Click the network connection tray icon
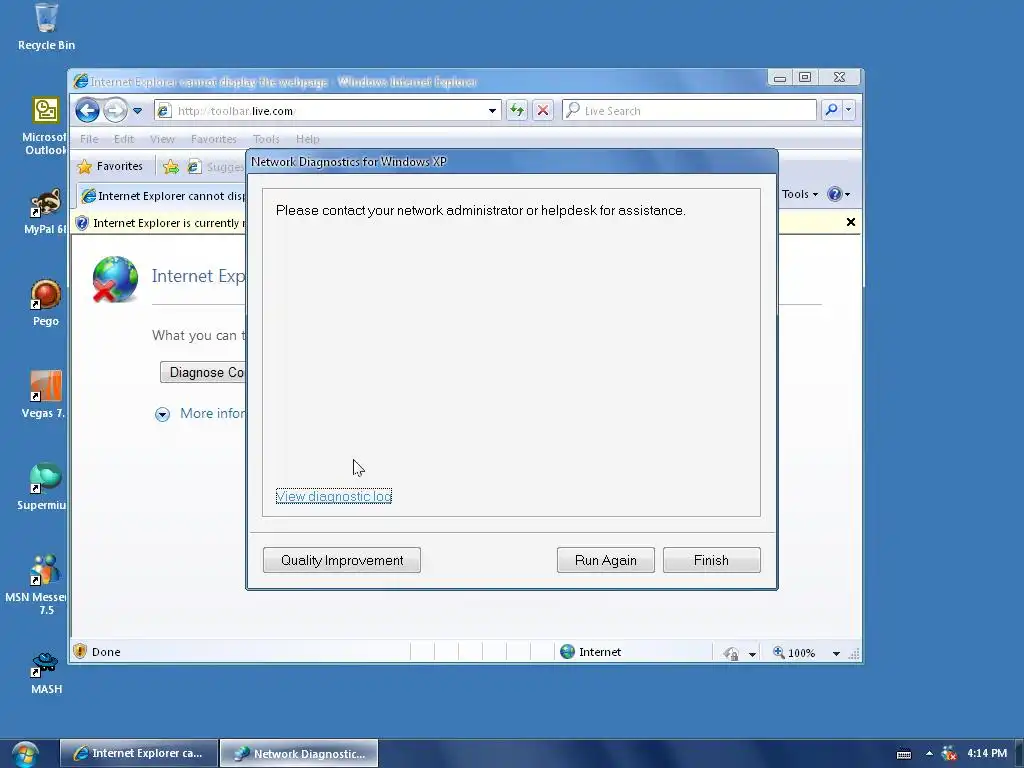 [949, 754]
